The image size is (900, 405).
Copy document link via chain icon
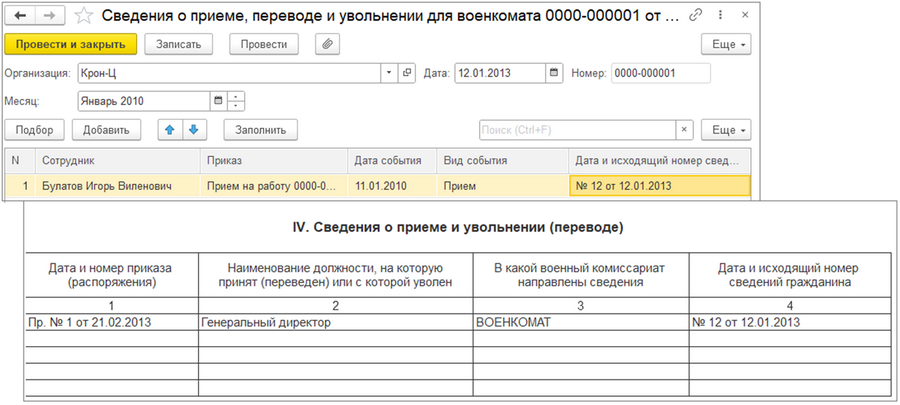pyautogui.click(x=696, y=17)
